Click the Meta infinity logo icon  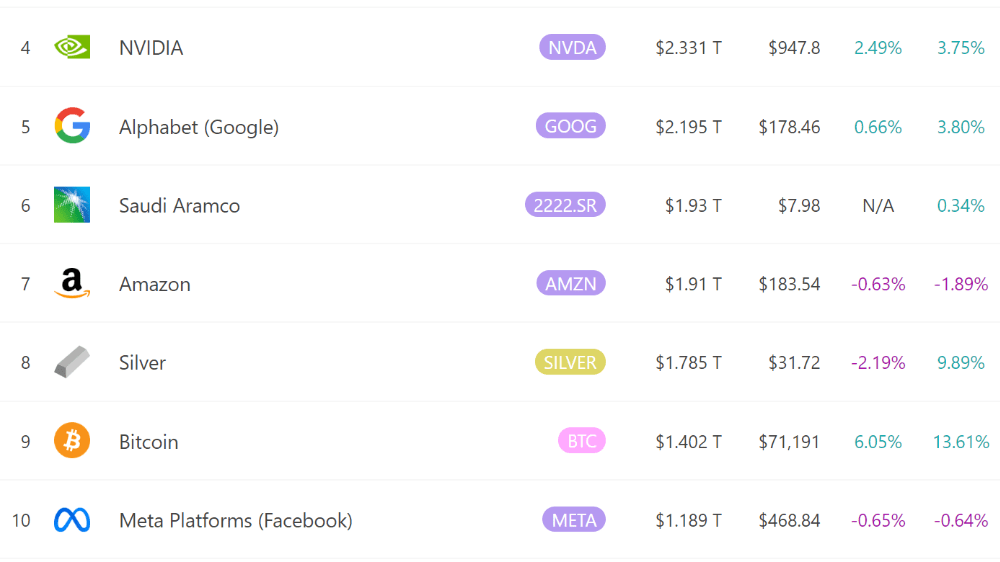click(72, 520)
